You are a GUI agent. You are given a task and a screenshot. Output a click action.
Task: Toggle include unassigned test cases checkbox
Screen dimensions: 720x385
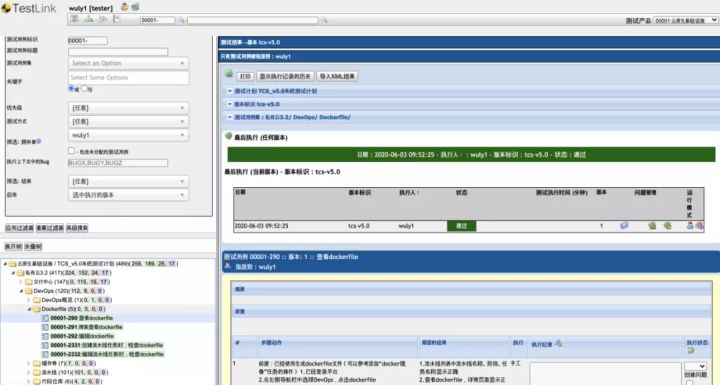71,151
